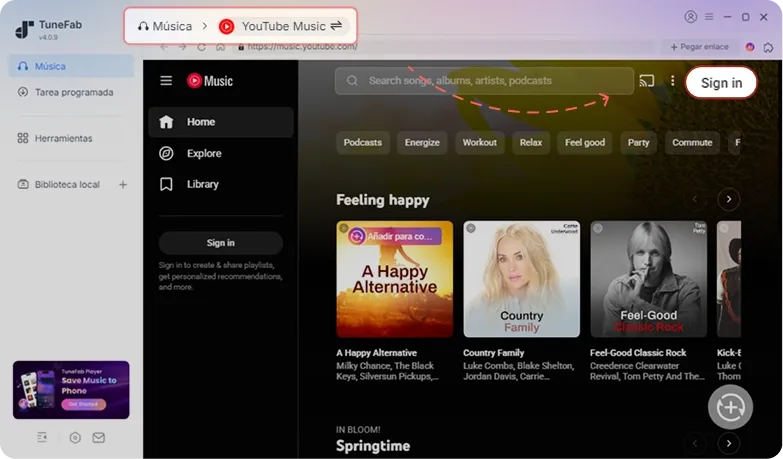Viewport: 783px width, 459px height.
Task: Open Herramientas in the sidebar
Action: [71, 138]
